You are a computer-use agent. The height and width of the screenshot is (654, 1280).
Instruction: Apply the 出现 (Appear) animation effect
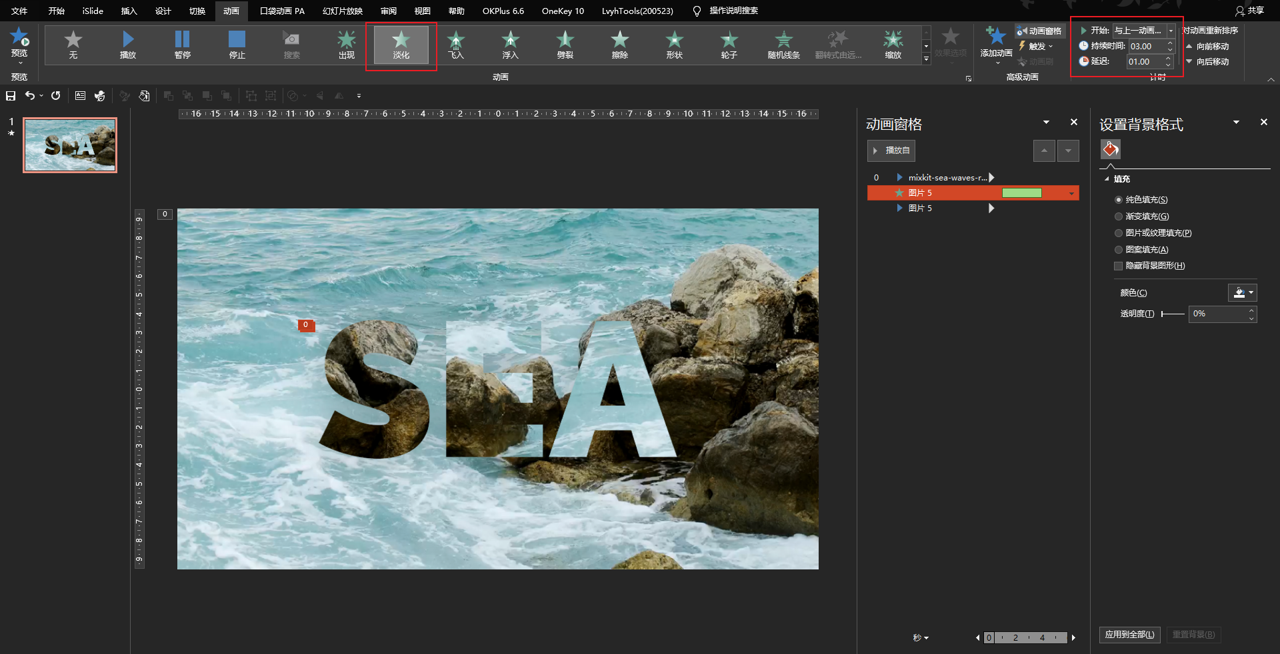(x=346, y=44)
